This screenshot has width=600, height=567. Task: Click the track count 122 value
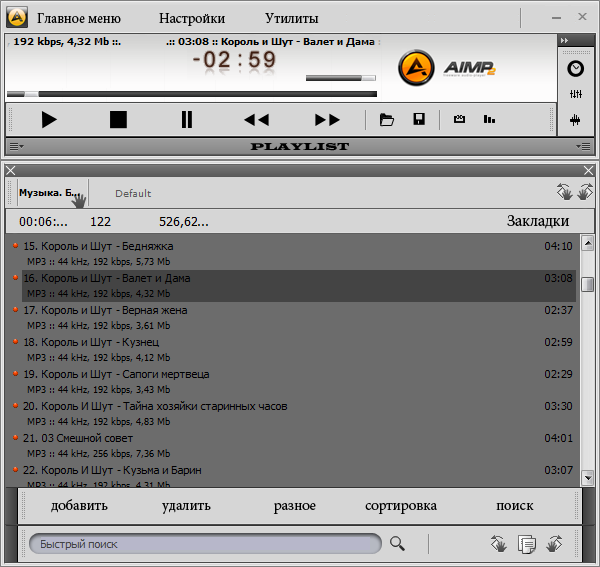100,222
